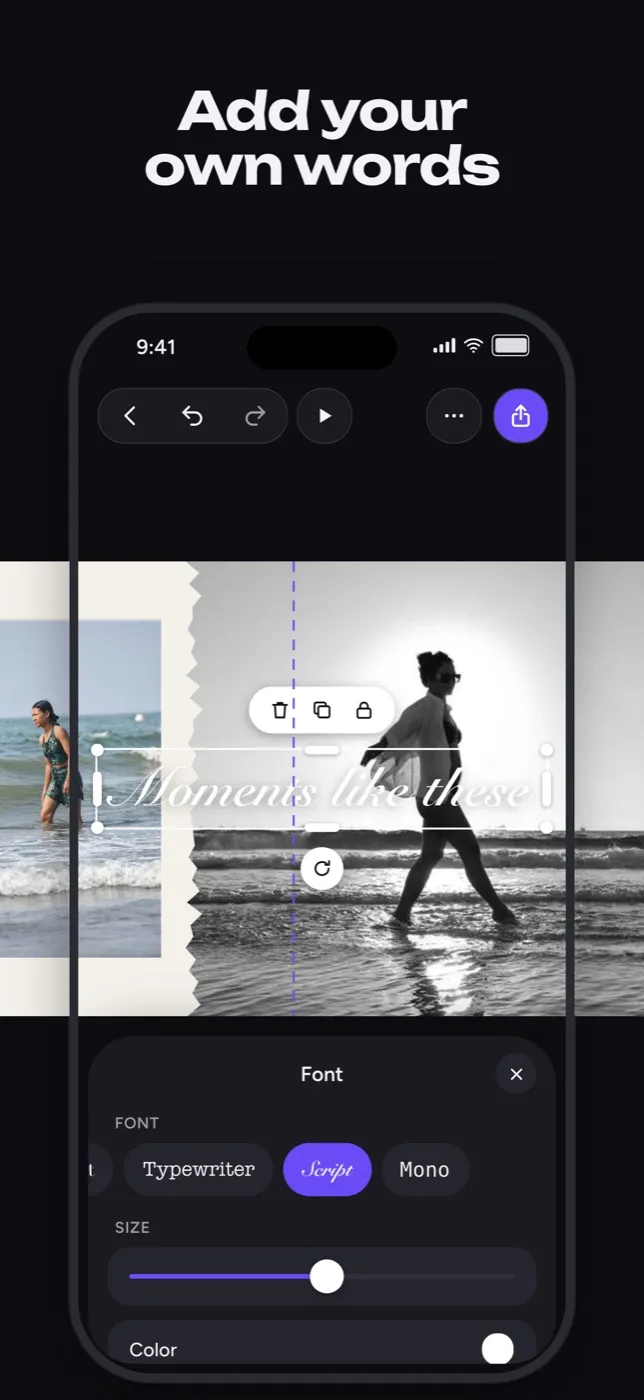Tap the back chevron arrow
The image size is (644, 1400).
tap(130, 416)
